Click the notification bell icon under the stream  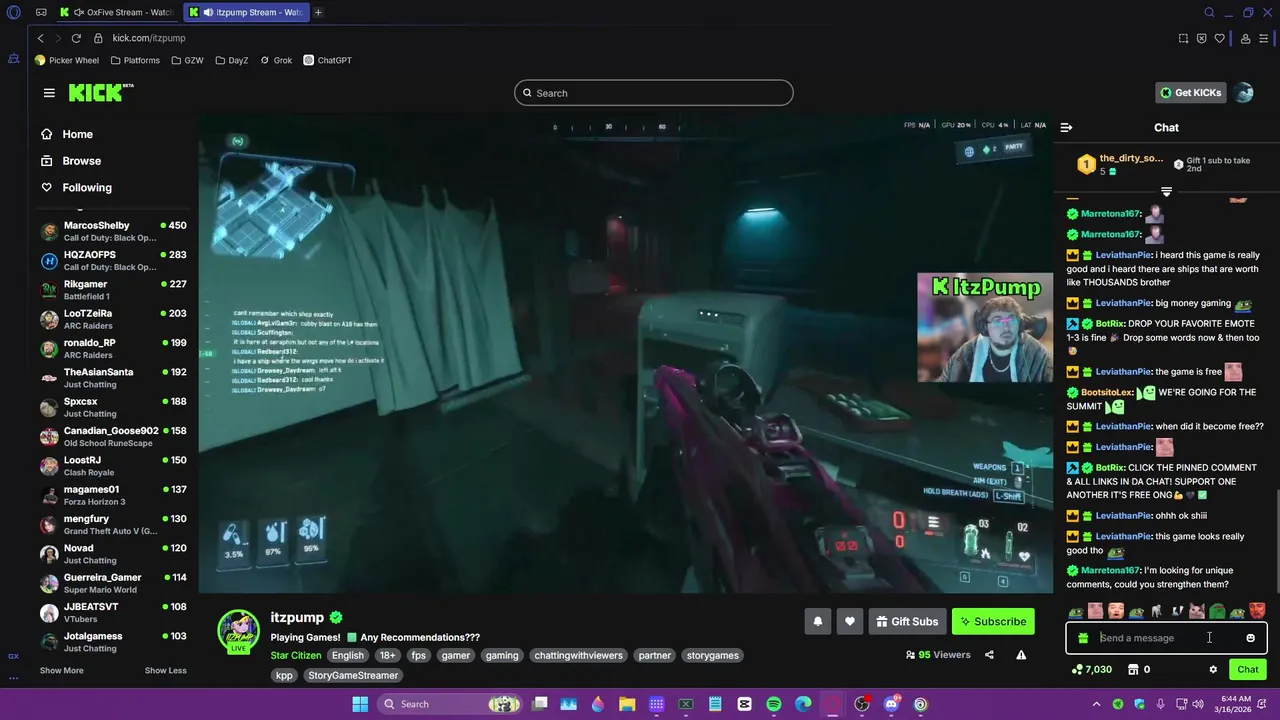coord(817,621)
